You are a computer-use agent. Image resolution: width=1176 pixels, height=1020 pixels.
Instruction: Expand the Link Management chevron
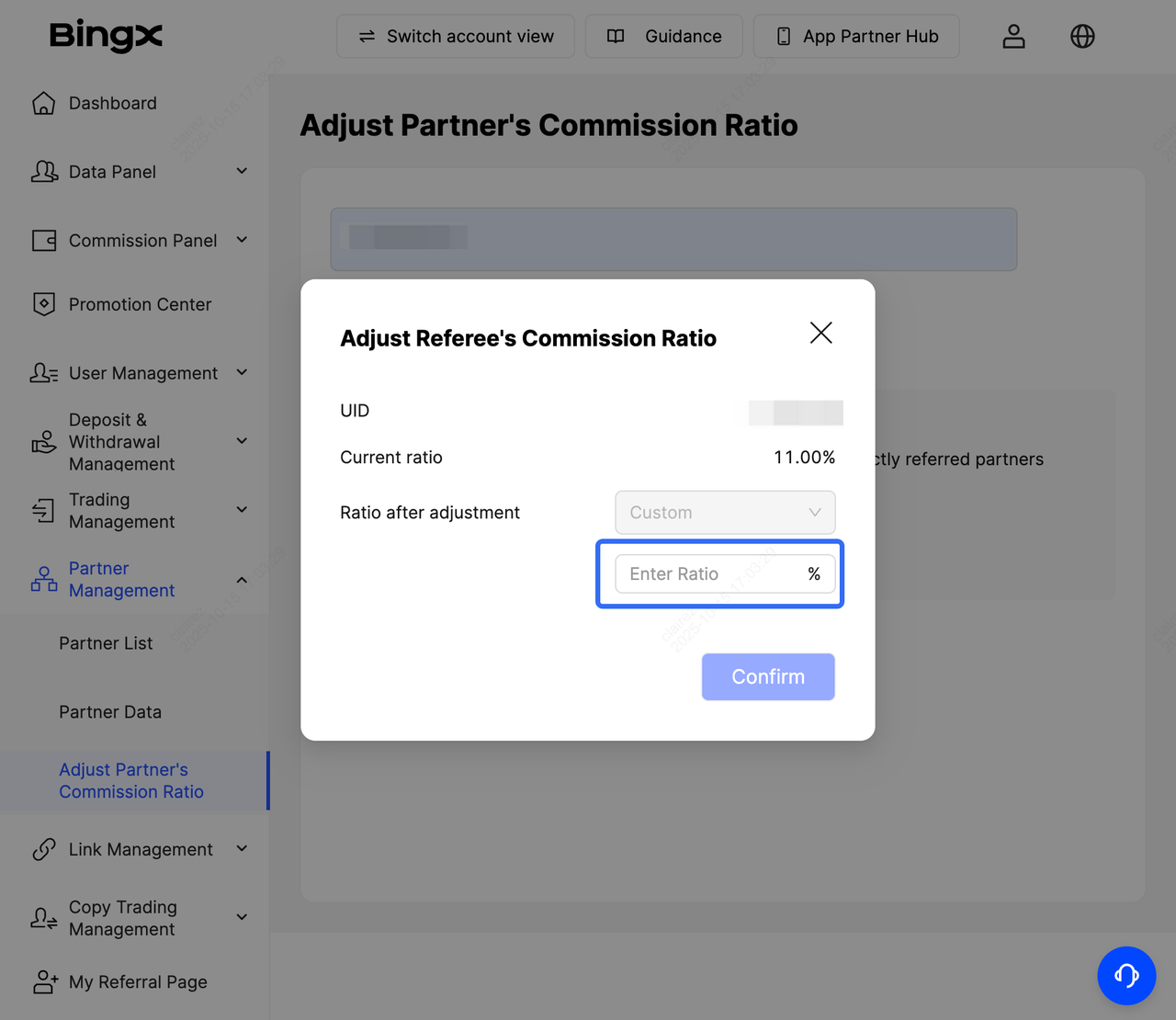[x=242, y=849]
